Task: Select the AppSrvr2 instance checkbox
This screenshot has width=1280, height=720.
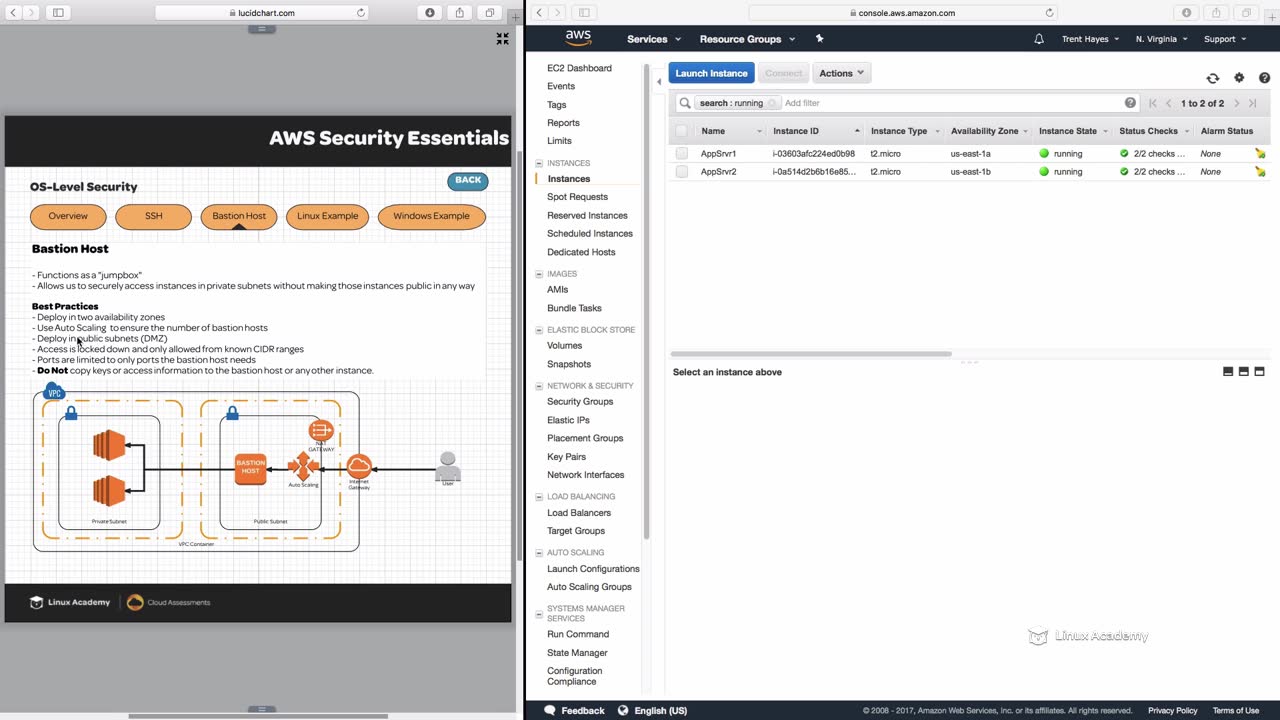Action: pos(681,172)
